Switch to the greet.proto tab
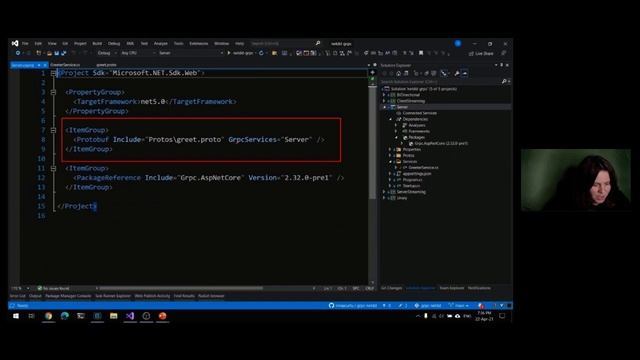 [x=107, y=65]
